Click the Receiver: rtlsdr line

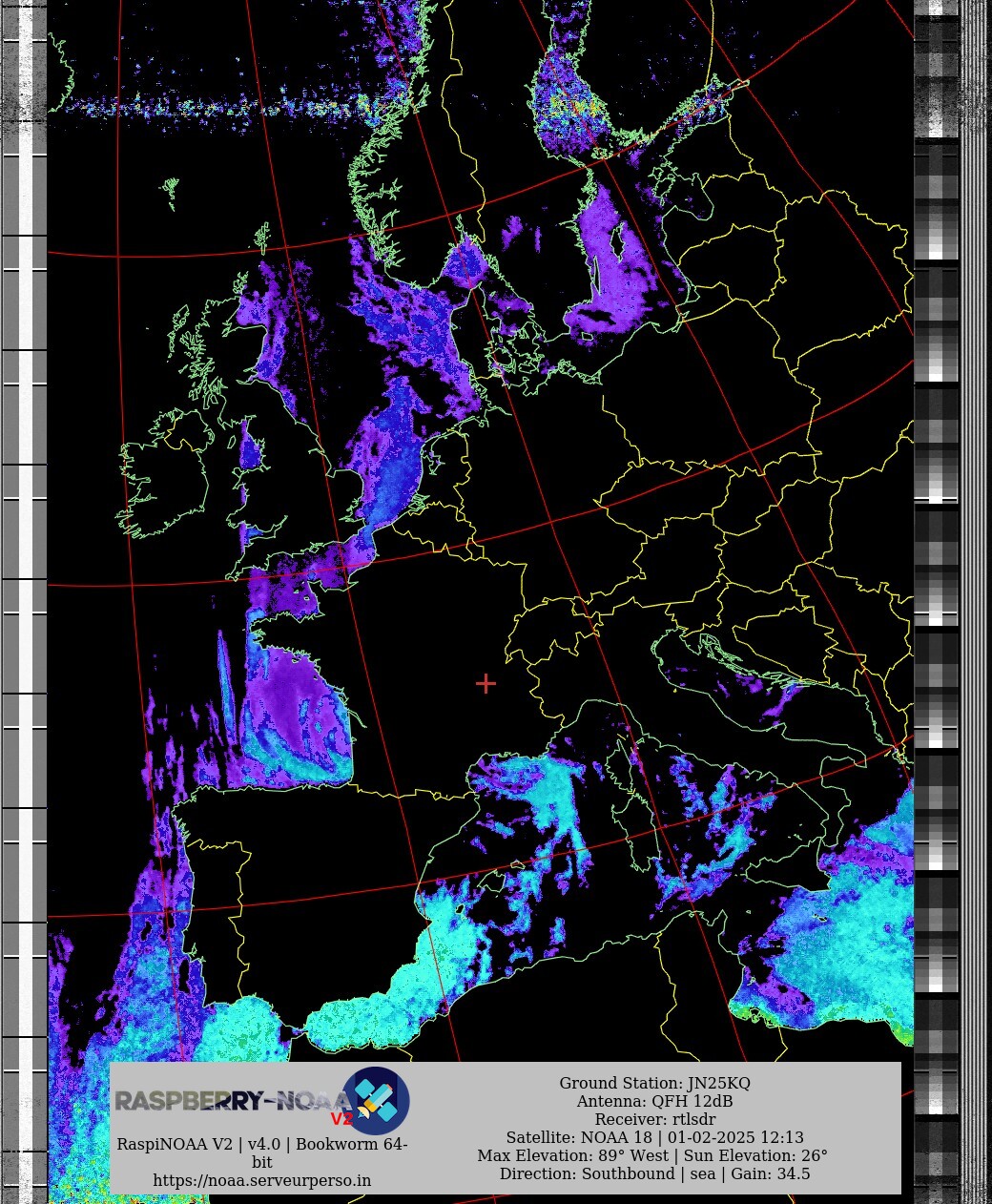point(654,1119)
